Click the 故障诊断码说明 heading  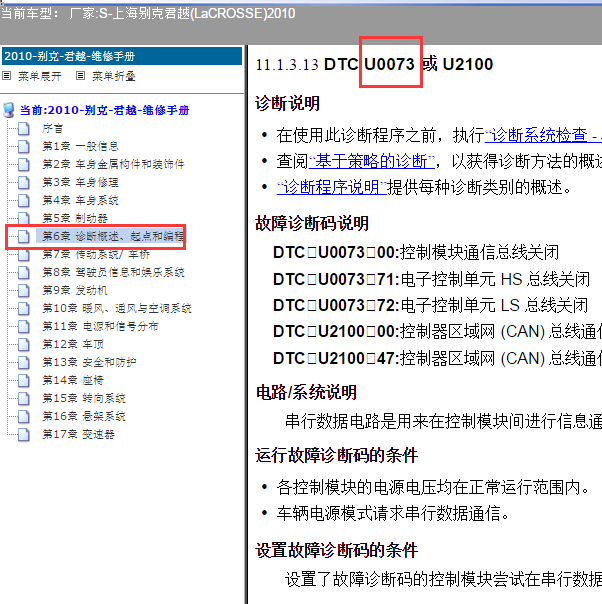(x=312, y=223)
